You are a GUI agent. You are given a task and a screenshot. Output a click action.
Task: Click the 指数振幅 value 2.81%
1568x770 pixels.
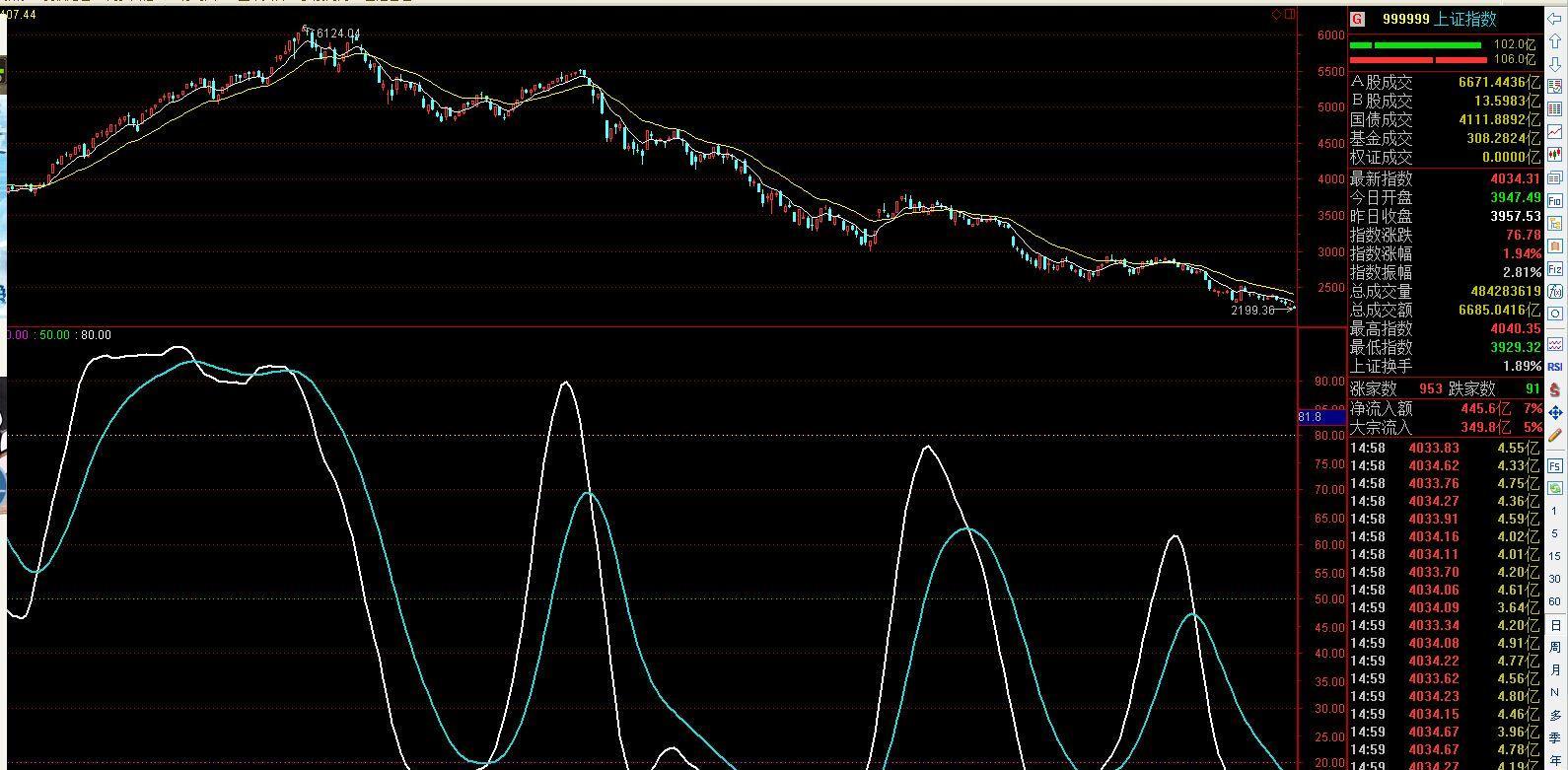tap(1522, 273)
